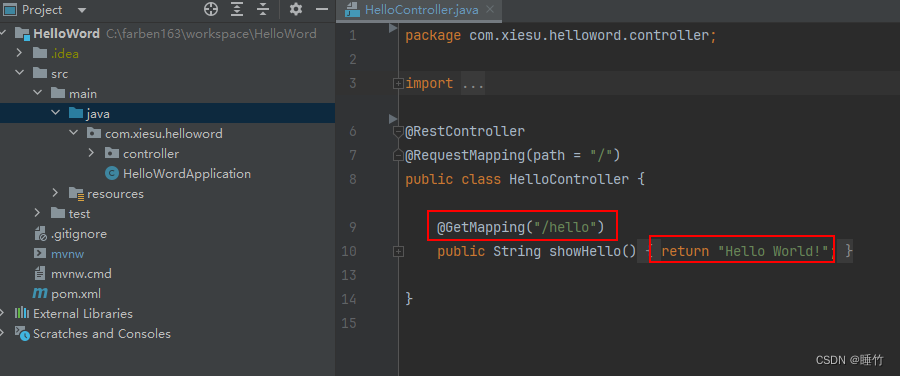This screenshot has height=376, width=900.
Task: Click the controller package folder icon
Action: point(111,153)
